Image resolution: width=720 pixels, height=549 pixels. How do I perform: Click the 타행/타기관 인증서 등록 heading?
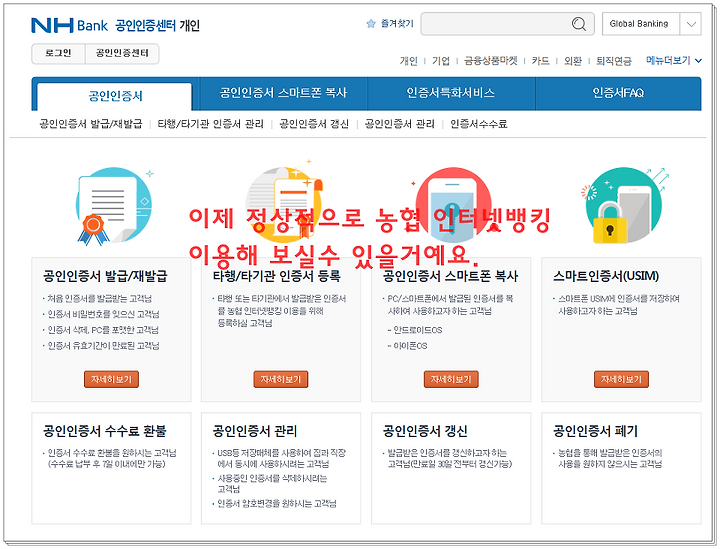(276, 276)
